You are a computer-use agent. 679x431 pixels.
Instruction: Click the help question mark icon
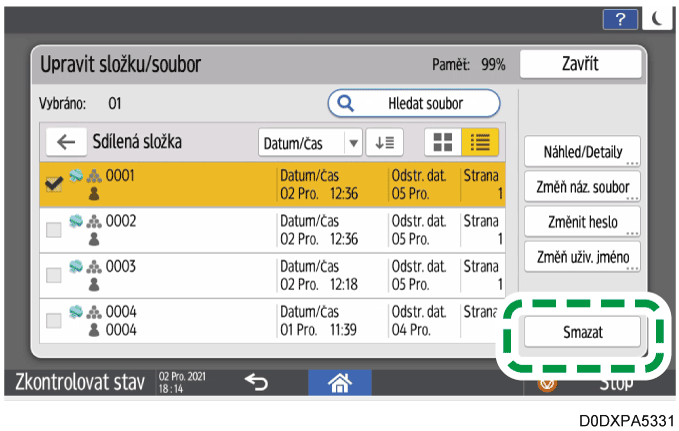click(x=623, y=18)
